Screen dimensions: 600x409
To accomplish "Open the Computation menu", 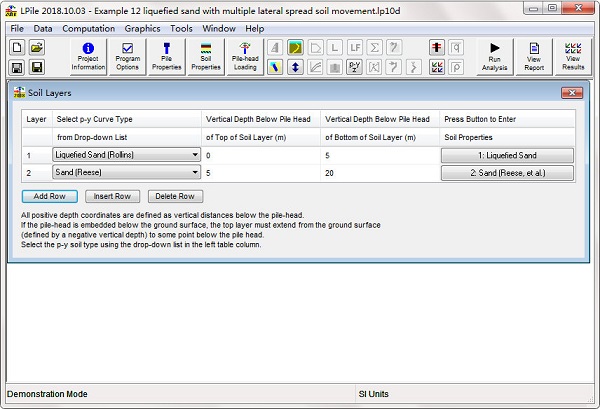I will (88, 29).
